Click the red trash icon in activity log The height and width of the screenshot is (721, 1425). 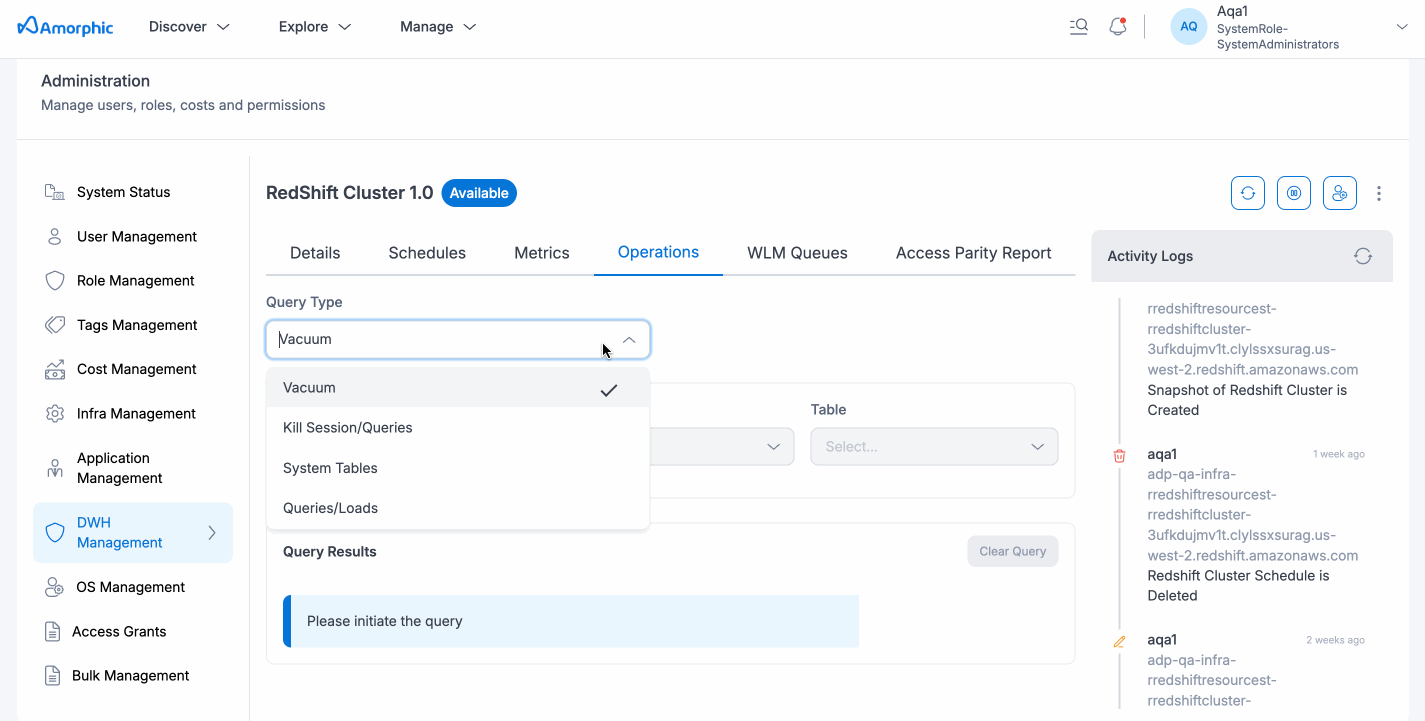click(1119, 456)
